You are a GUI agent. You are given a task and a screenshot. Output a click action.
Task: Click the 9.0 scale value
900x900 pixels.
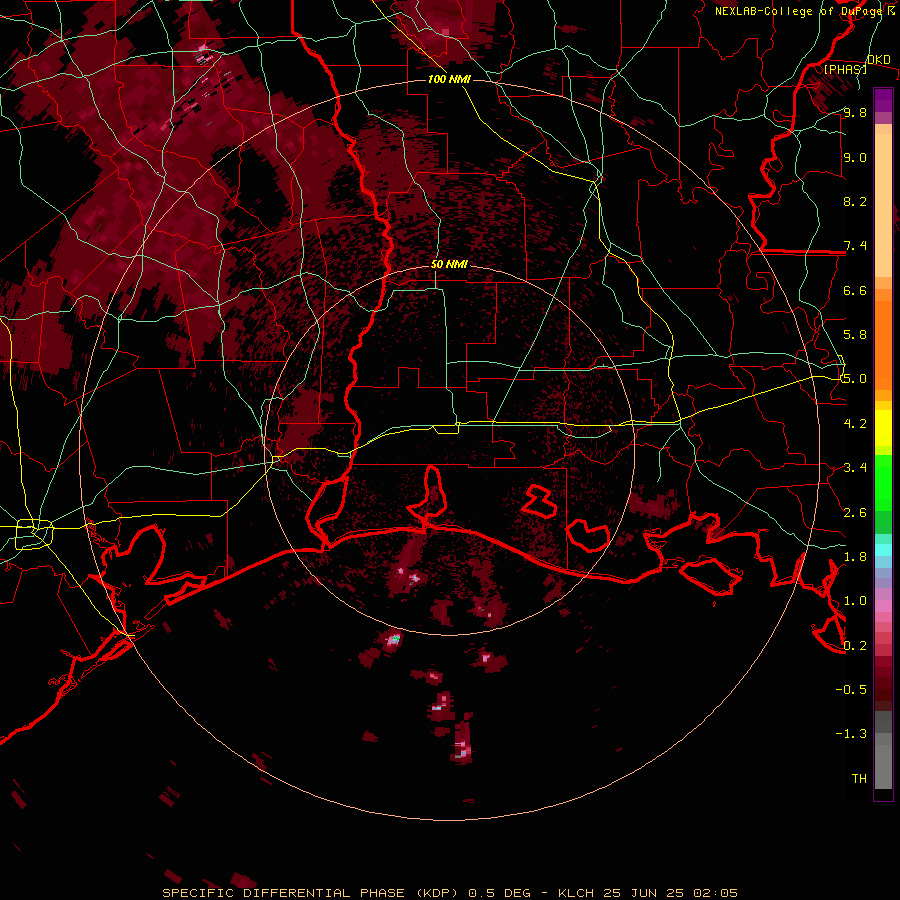point(855,157)
